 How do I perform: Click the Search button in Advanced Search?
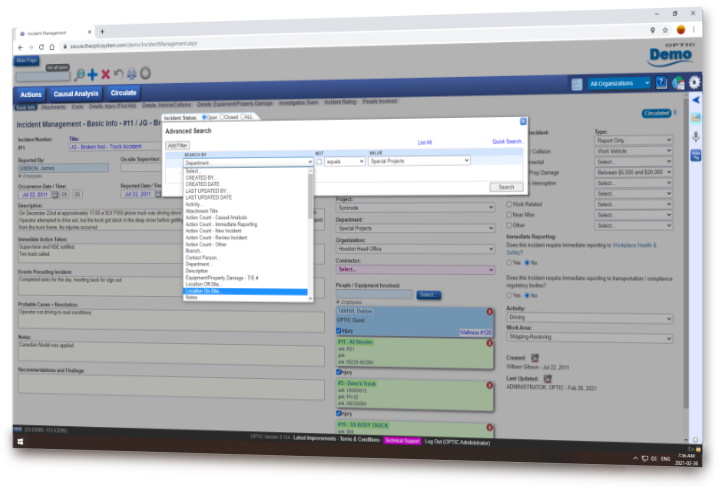[x=506, y=187]
